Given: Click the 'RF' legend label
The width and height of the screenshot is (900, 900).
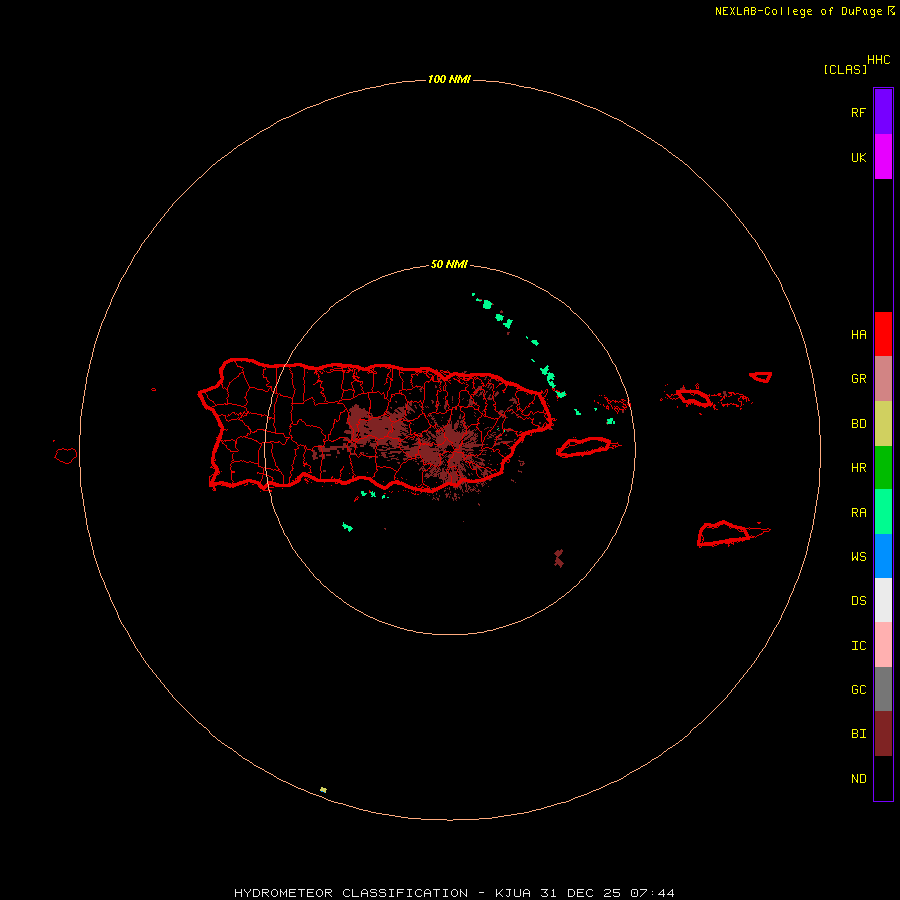Looking at the screenshot, I should click(858, 112).
